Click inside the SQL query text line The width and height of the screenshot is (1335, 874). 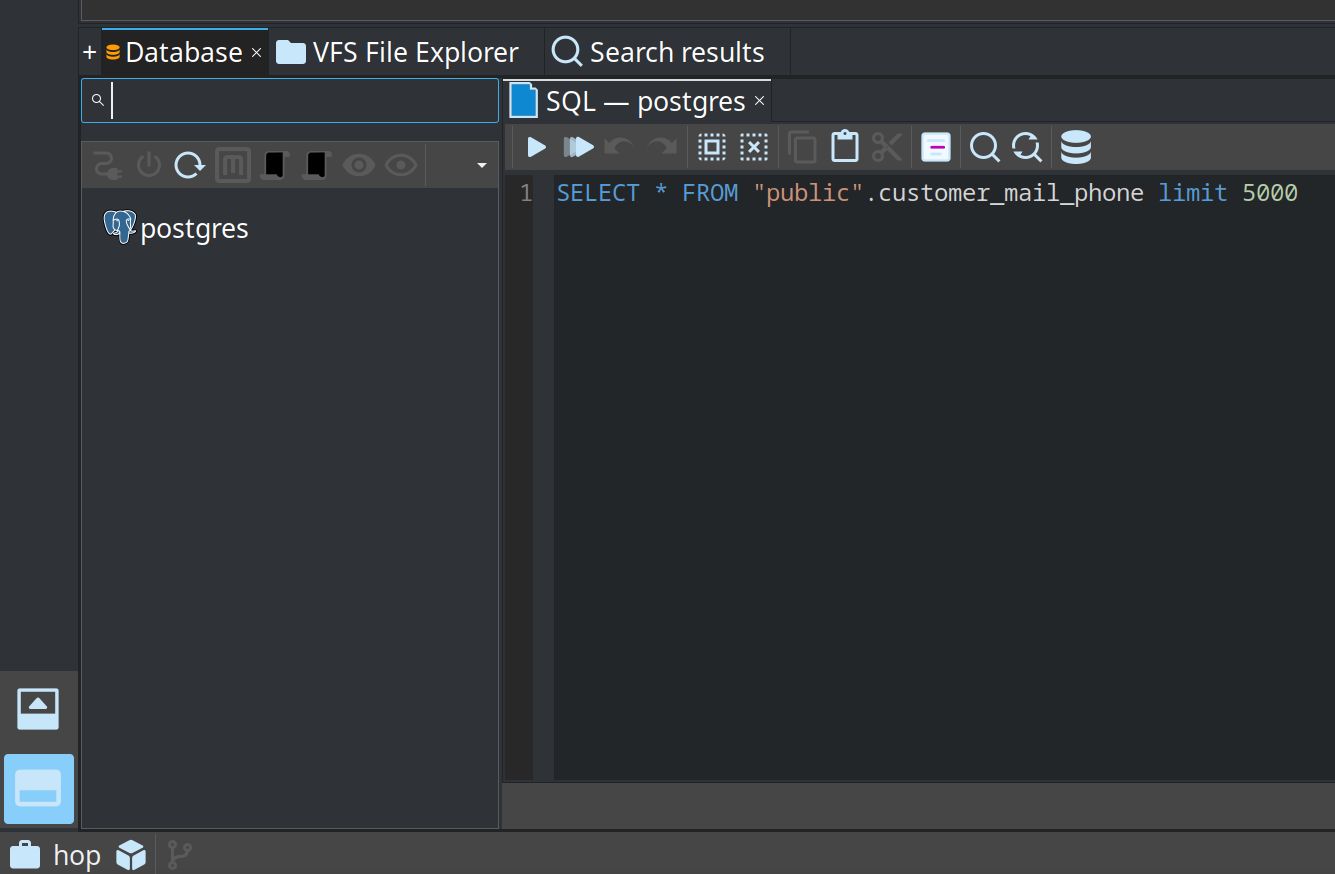(x=927, y=193)
